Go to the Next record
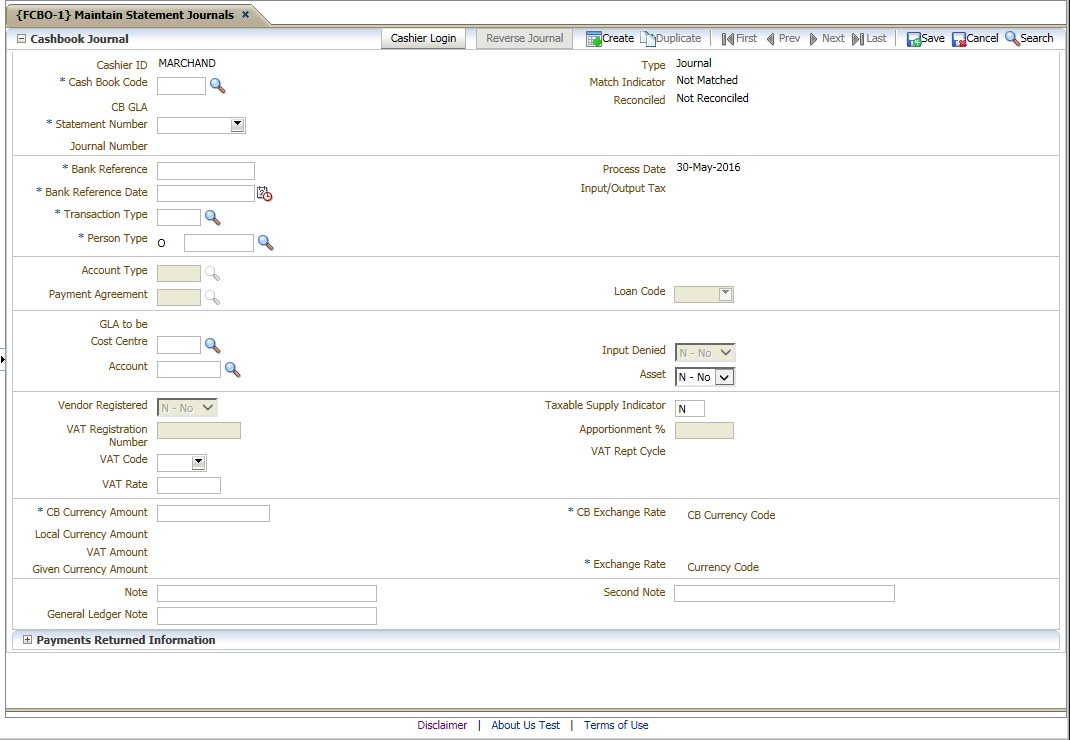The image size is (1070, 740). pyautogui.click(x=827, y=38)
